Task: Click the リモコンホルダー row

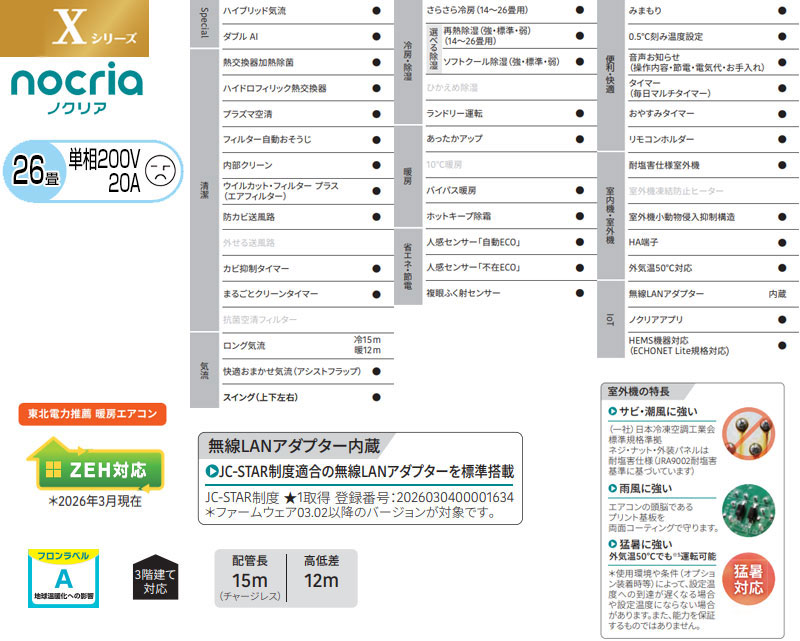Action: tap(713, 140)
